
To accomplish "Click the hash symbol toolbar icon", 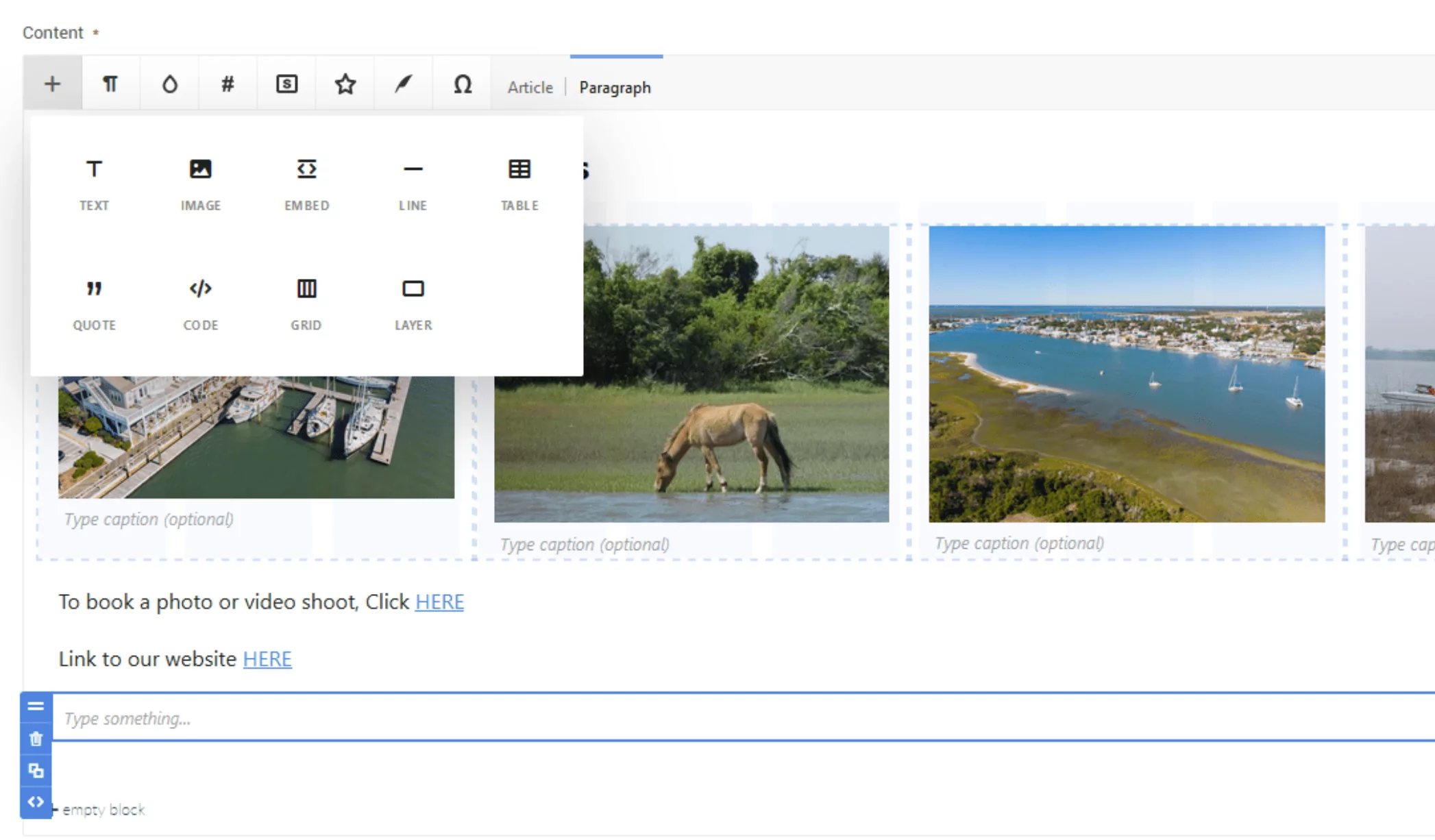I will click(x=228, y=84).
